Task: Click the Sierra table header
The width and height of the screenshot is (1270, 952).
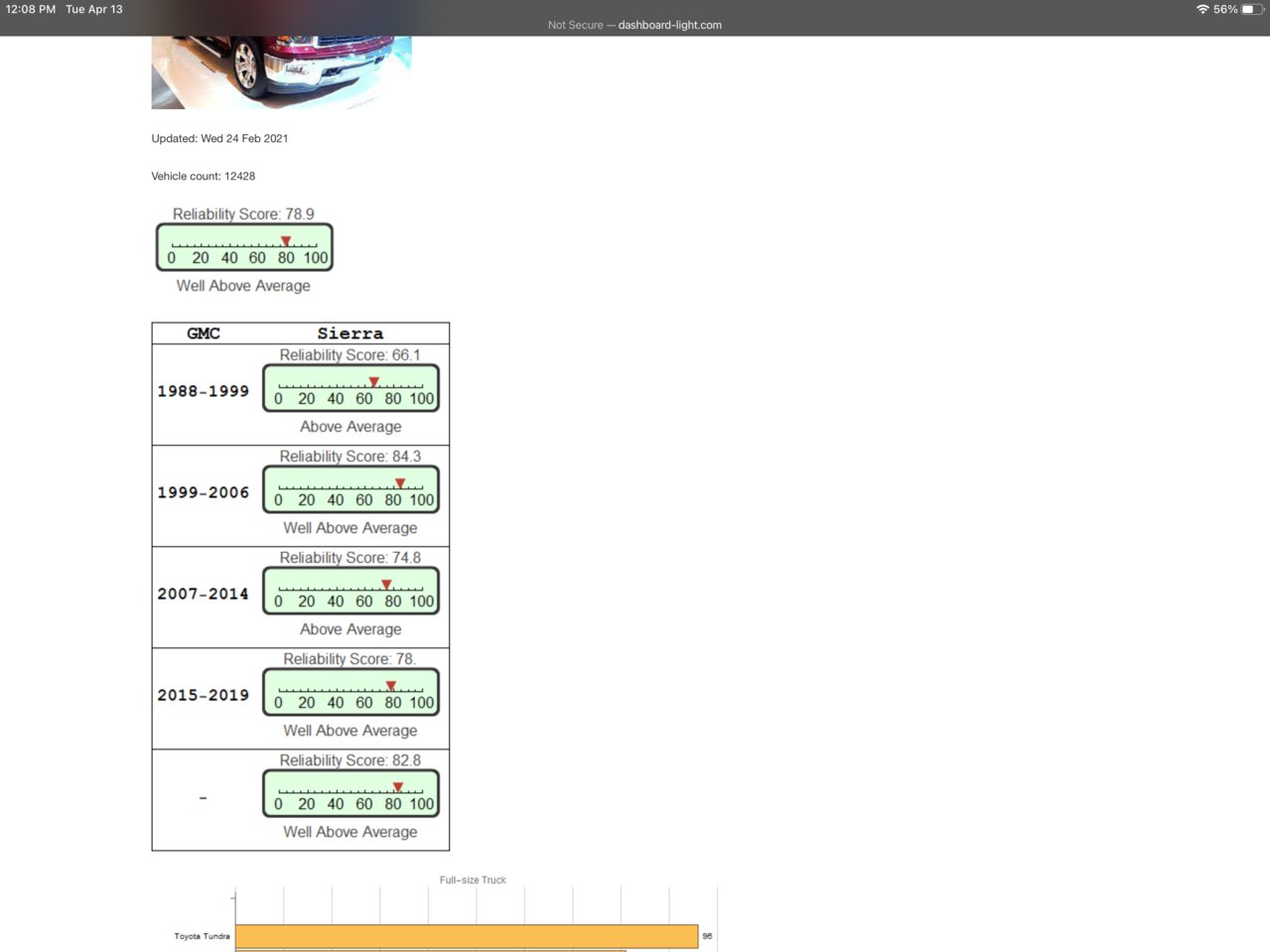Action: coord(350,334)
